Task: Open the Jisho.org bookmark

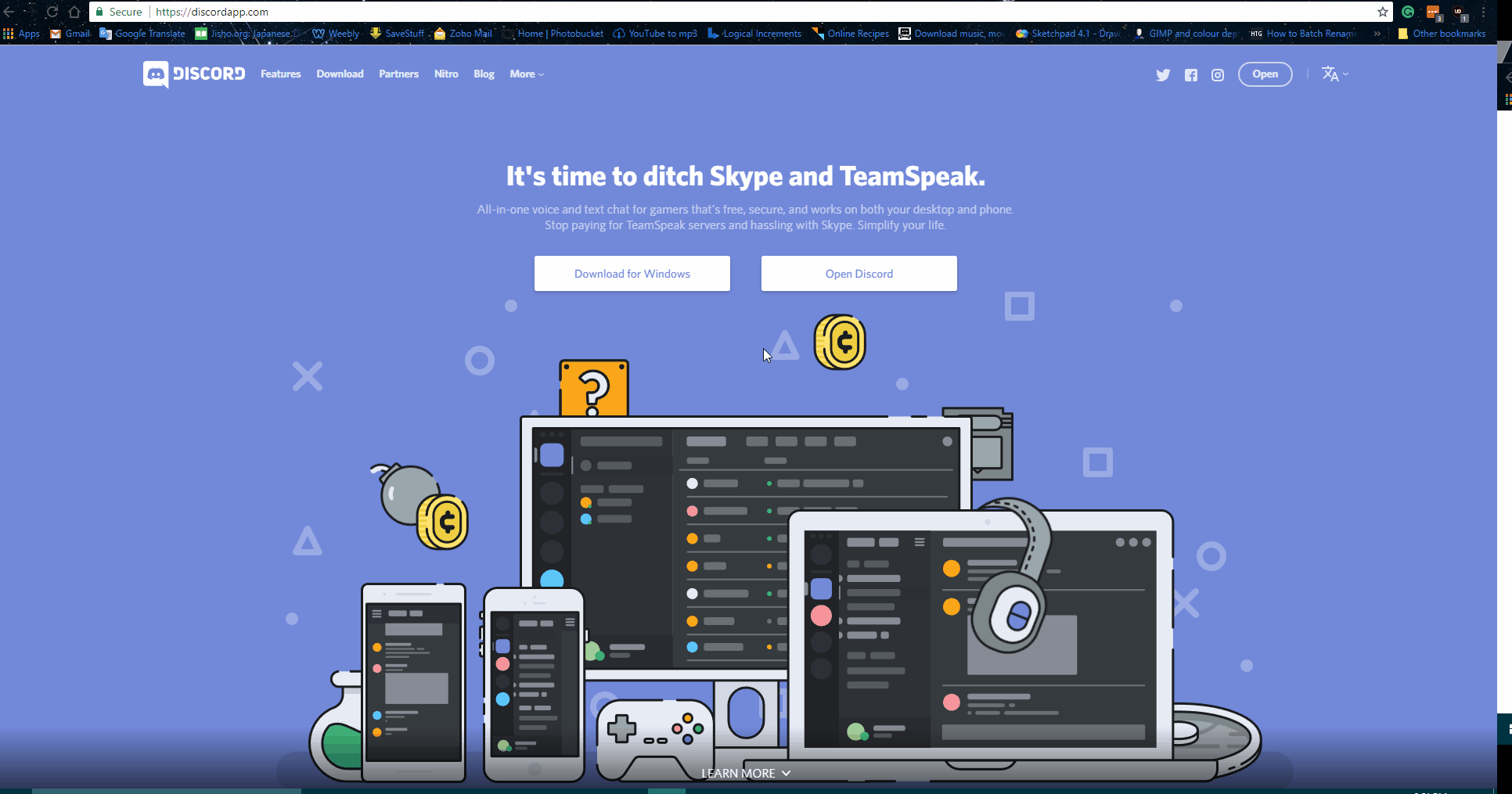Action: point(247,34)
